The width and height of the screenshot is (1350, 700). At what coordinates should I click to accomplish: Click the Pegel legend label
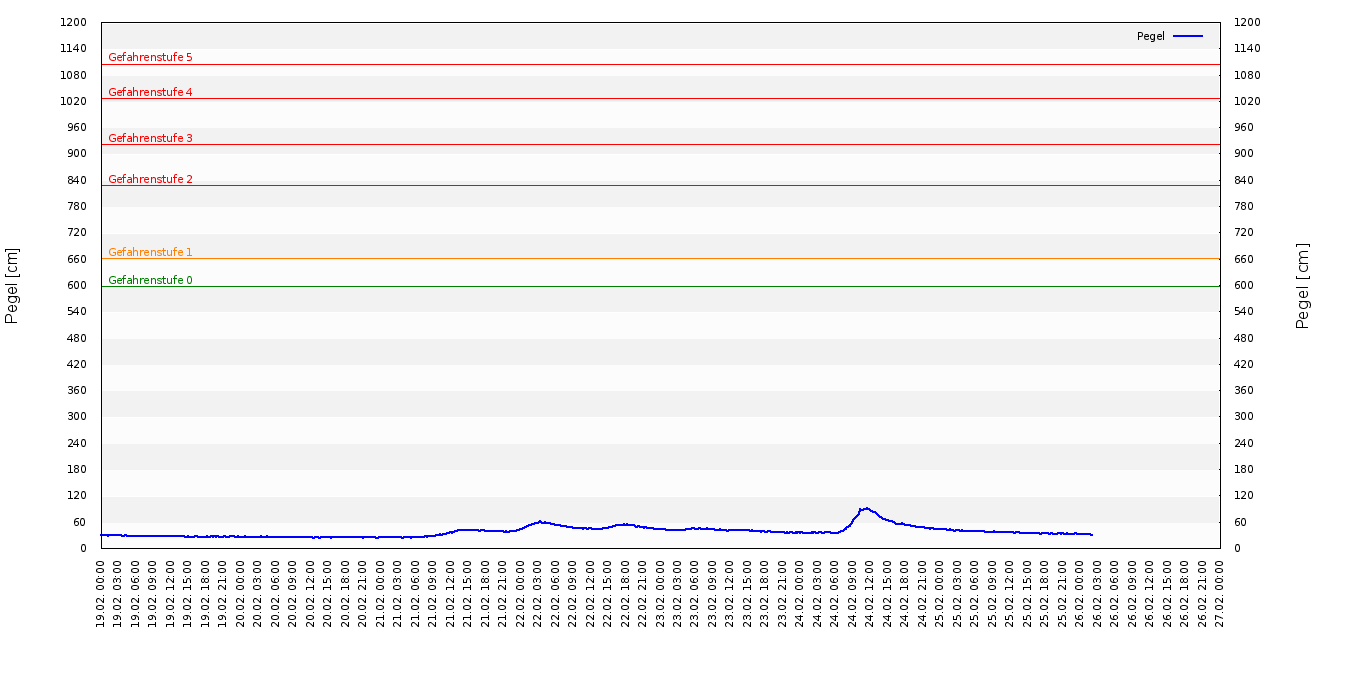[x=1150, y=36]
